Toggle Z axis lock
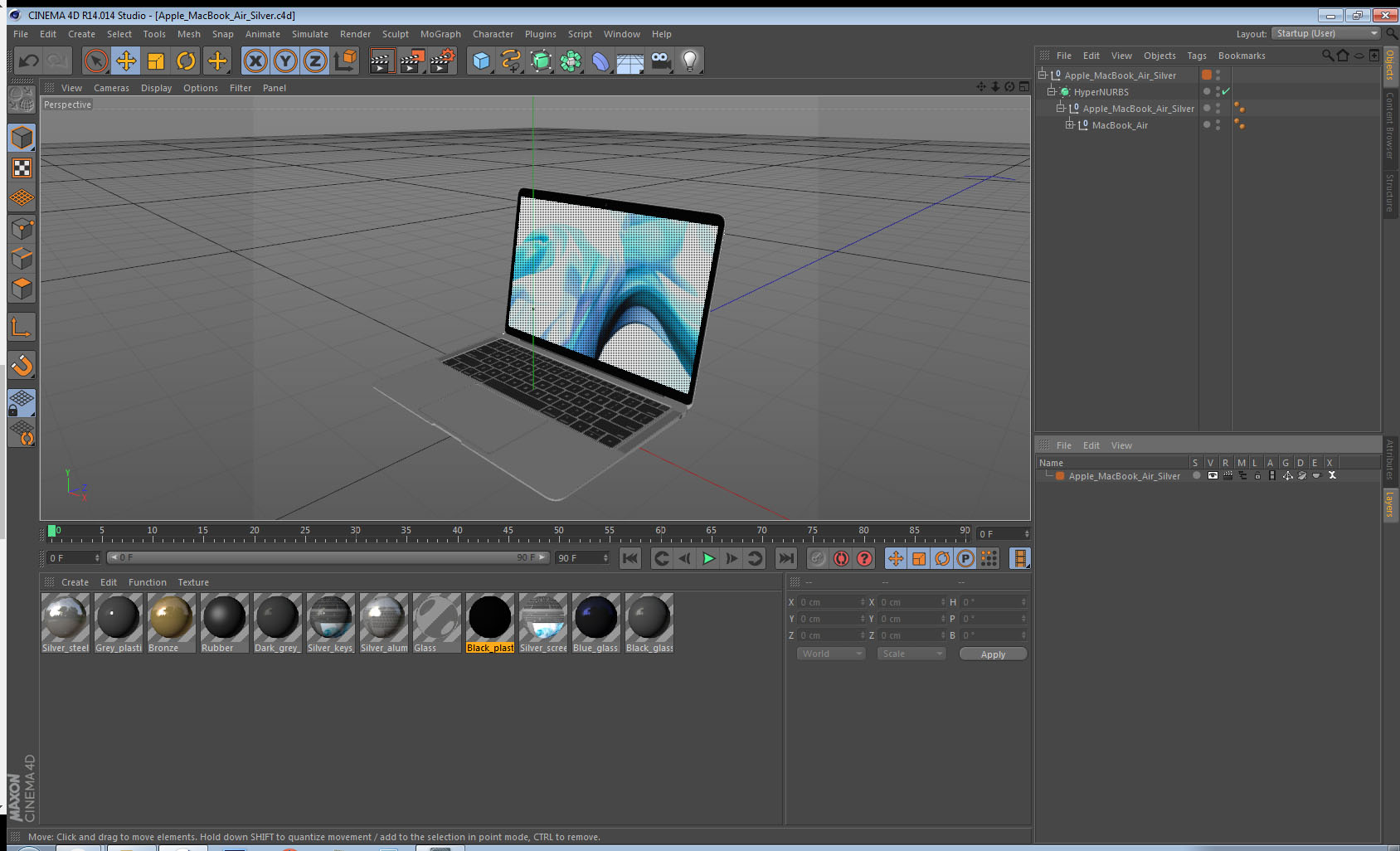The image size is (1400, 851). 315,61
